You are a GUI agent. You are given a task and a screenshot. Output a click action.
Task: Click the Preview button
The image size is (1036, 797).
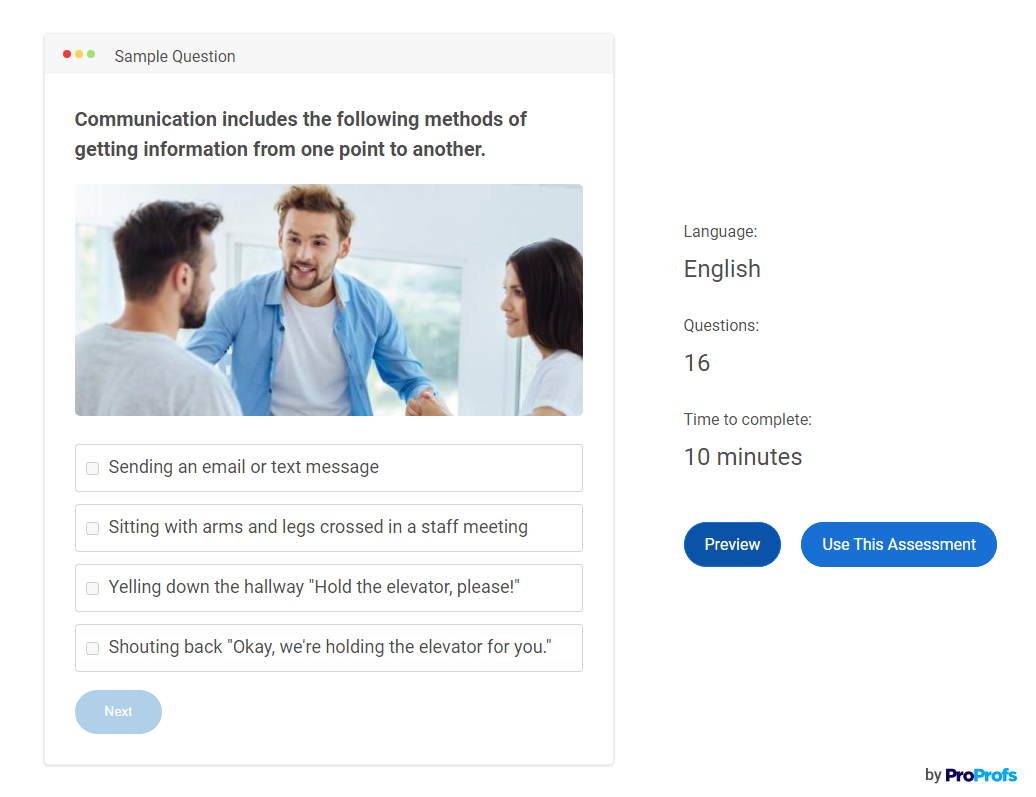tap(732, 544)
